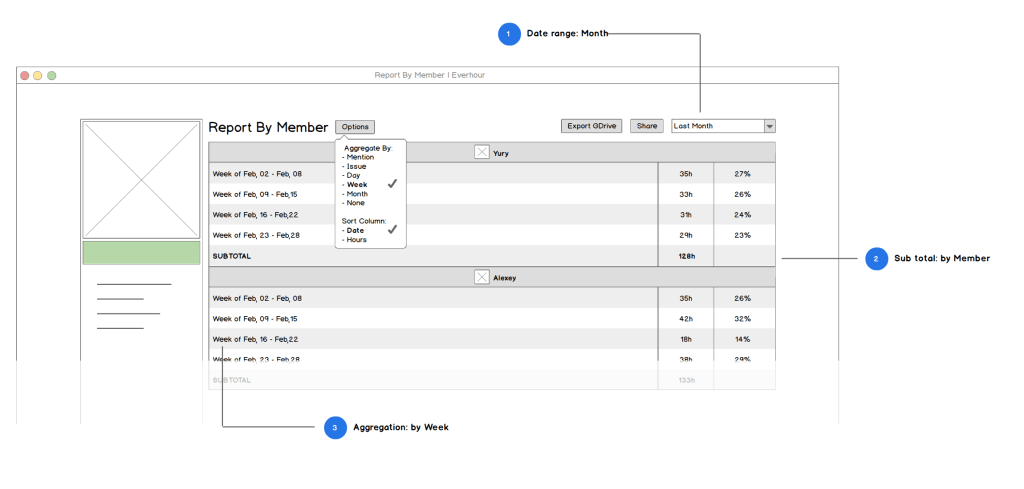Click the blue annotation marker 1

coord(509,34)
